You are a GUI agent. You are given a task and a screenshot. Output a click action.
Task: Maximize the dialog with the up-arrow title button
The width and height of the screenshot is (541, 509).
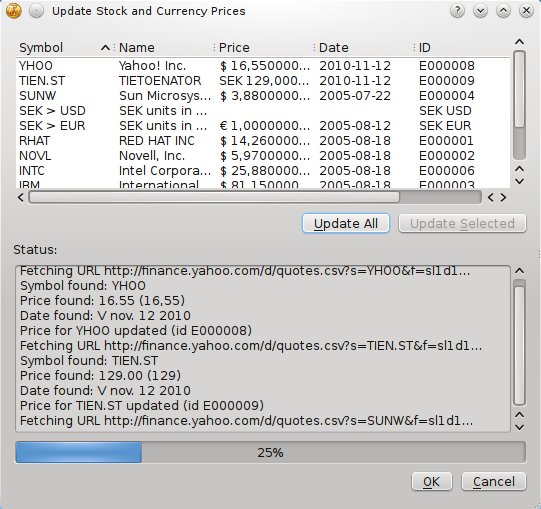503,11
